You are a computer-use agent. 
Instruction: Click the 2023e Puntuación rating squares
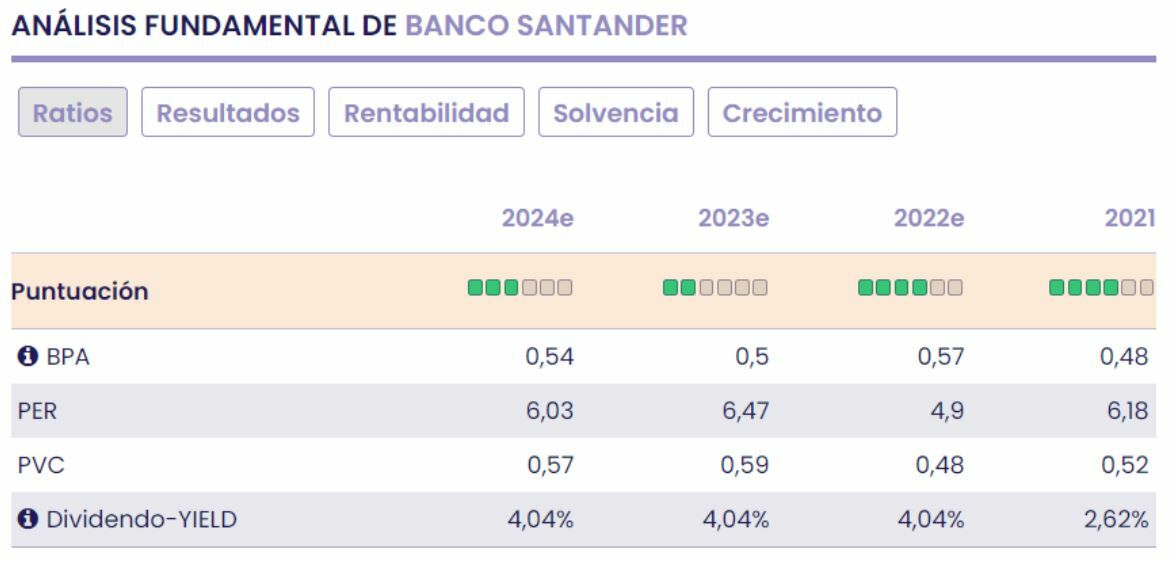tap(715, 291)
